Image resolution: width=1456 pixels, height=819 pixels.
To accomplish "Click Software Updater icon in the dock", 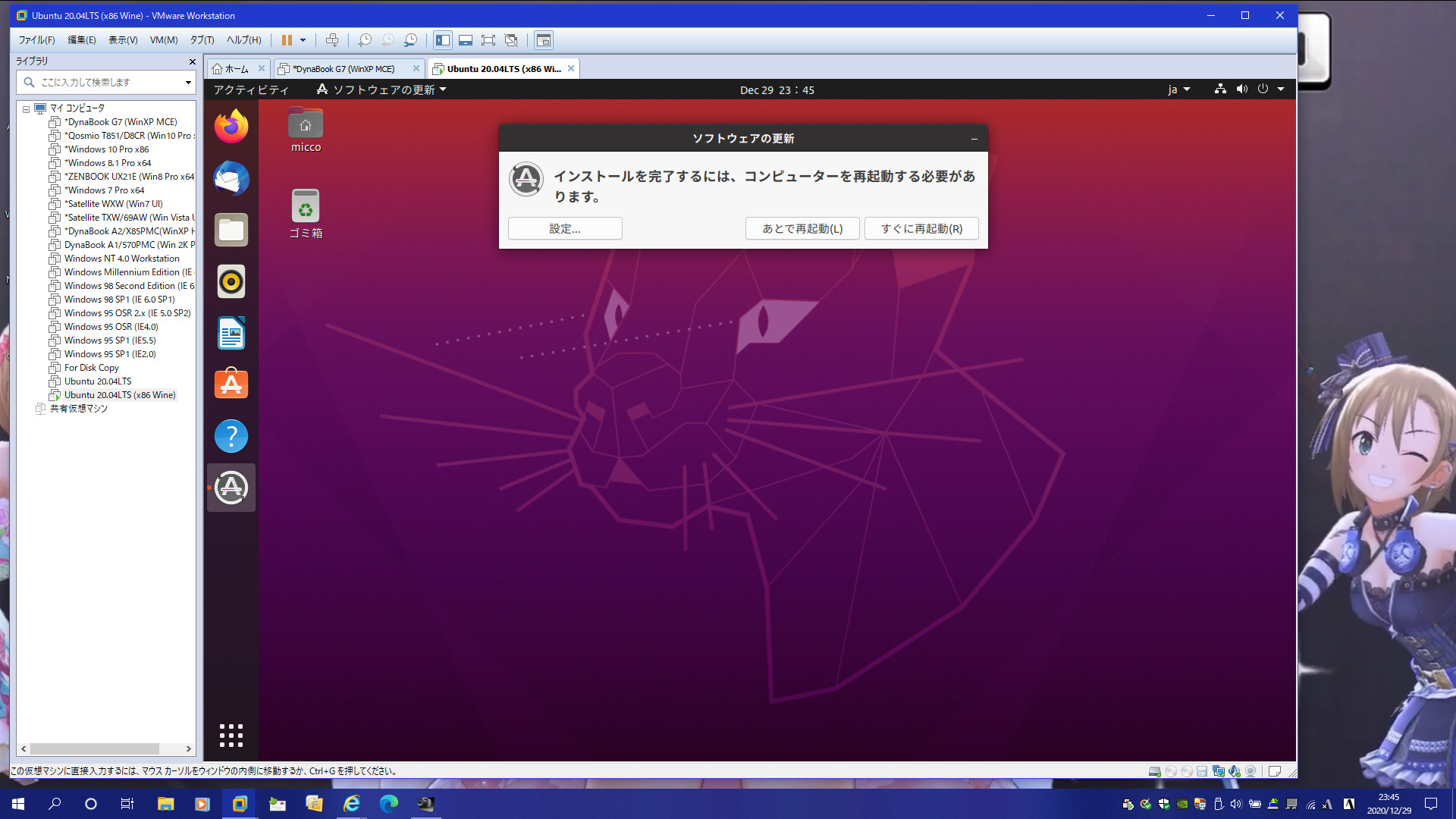I will click(x=231, y=488).
